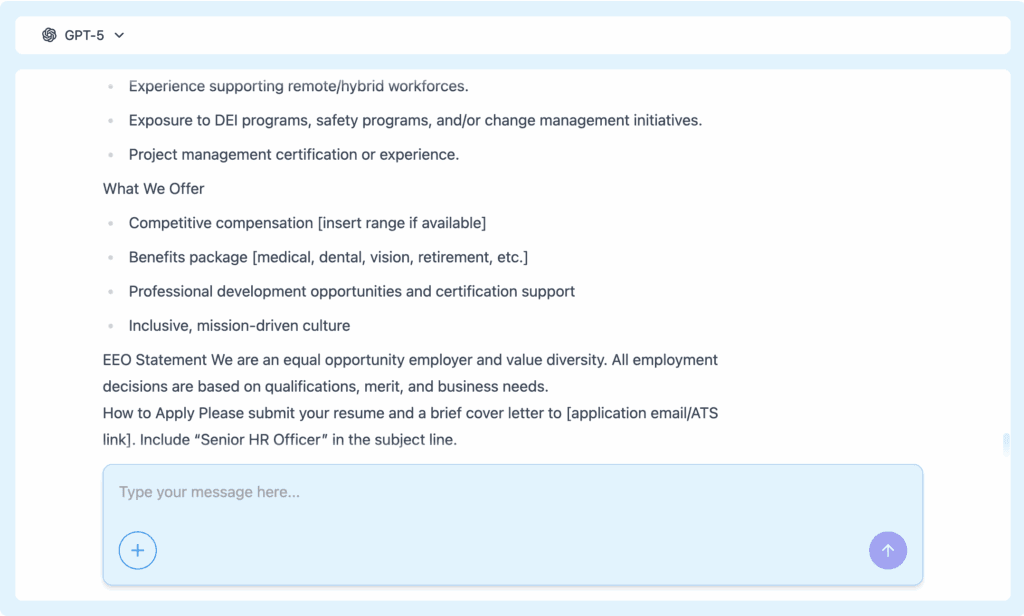Expand the chevron arrow next to GPT-5
The height and width of the screenshot is (616, 1024).
(119, 35)
